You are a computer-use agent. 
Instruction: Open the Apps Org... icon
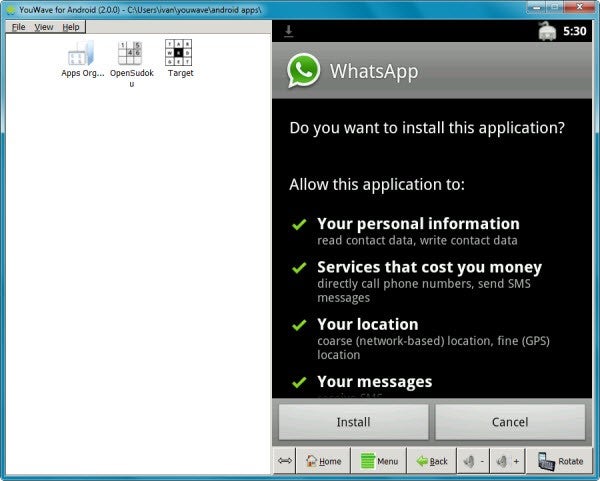point(82,53)
